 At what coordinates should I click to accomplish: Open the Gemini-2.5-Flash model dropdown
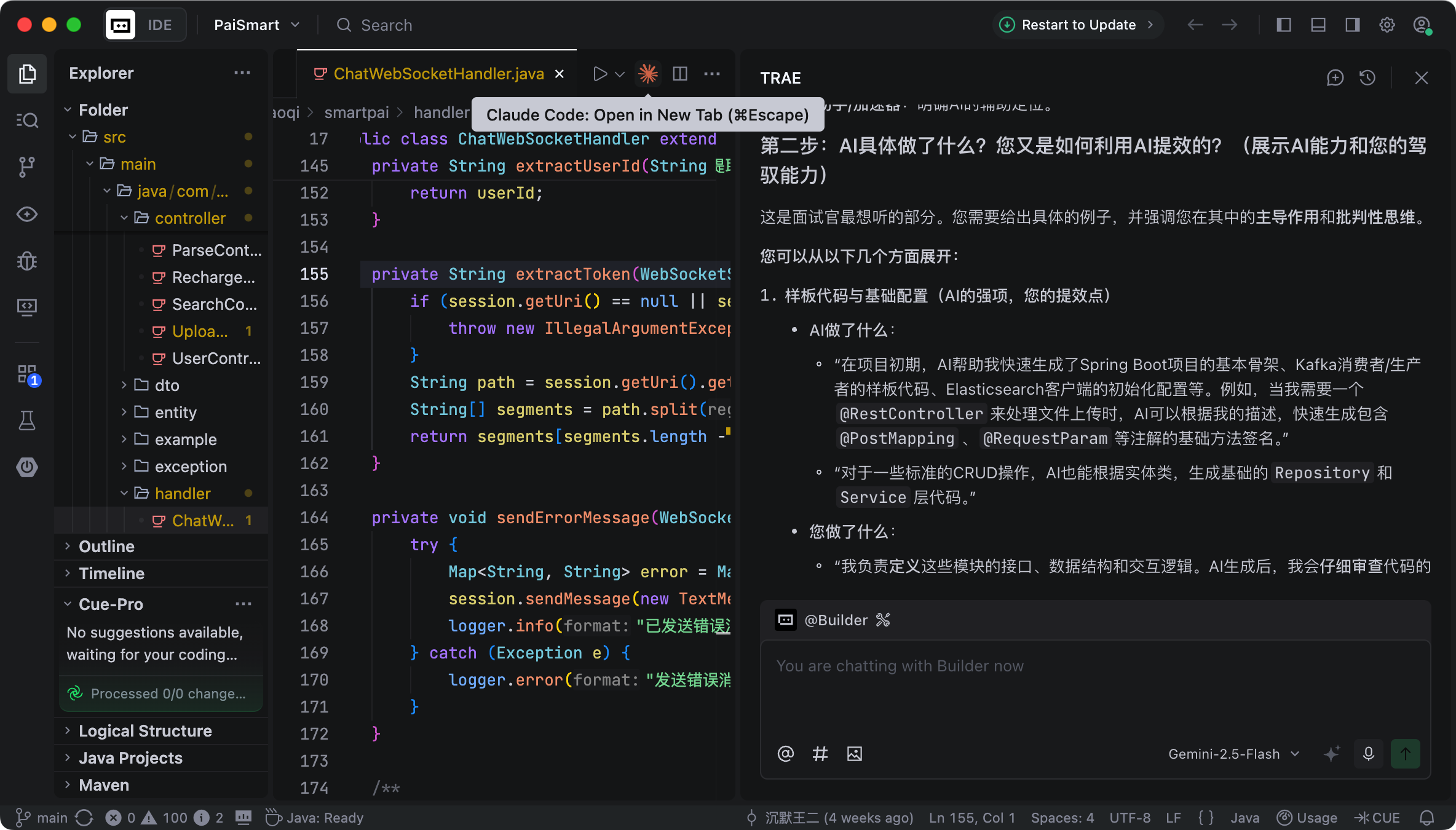(x=1233, y=754)
